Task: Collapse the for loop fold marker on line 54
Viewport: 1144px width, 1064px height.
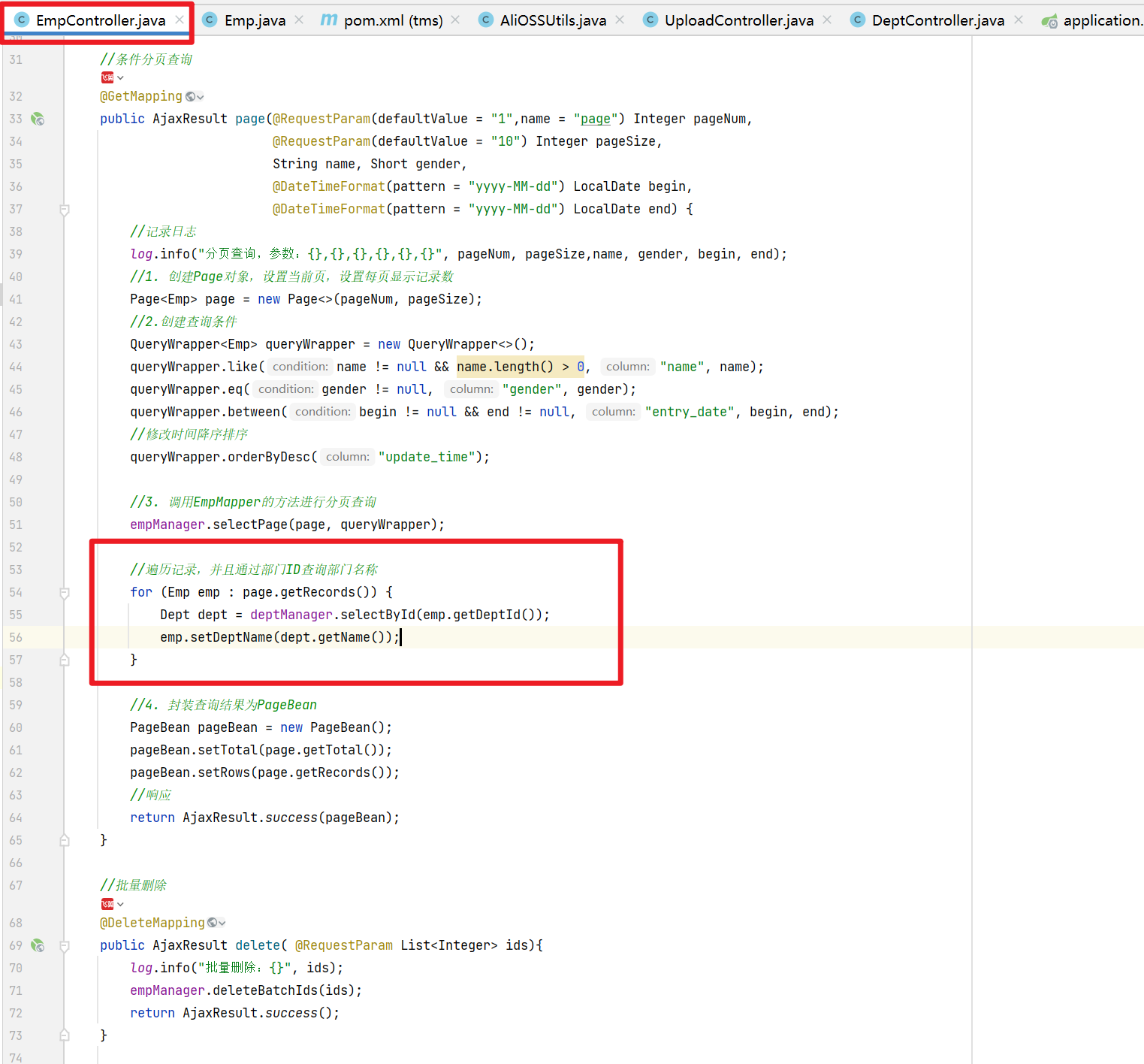Action: (65, 593)
